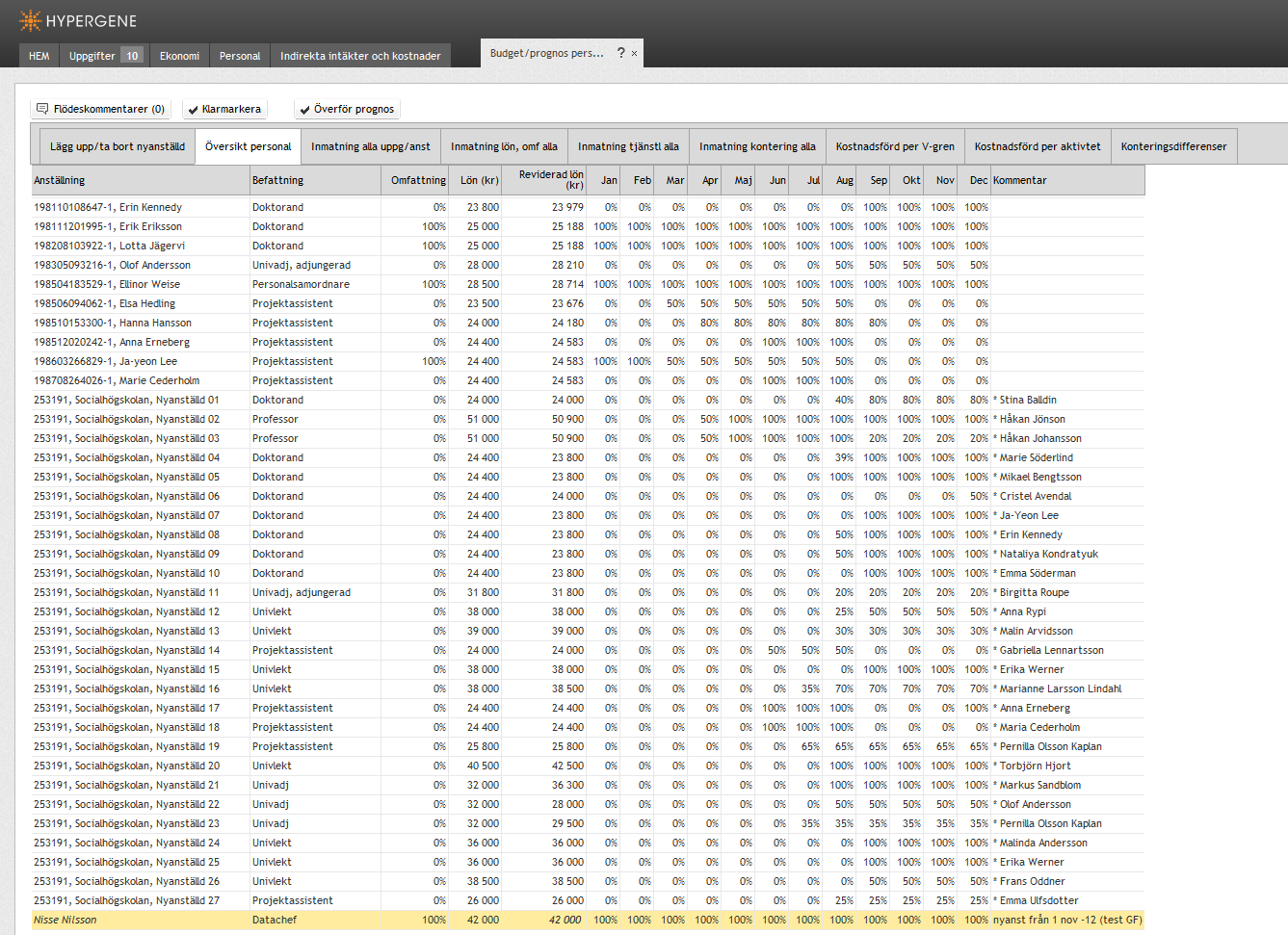Click the comment * Emma Ulfsdotter
1288x935 pixels.
(1036, 900)
